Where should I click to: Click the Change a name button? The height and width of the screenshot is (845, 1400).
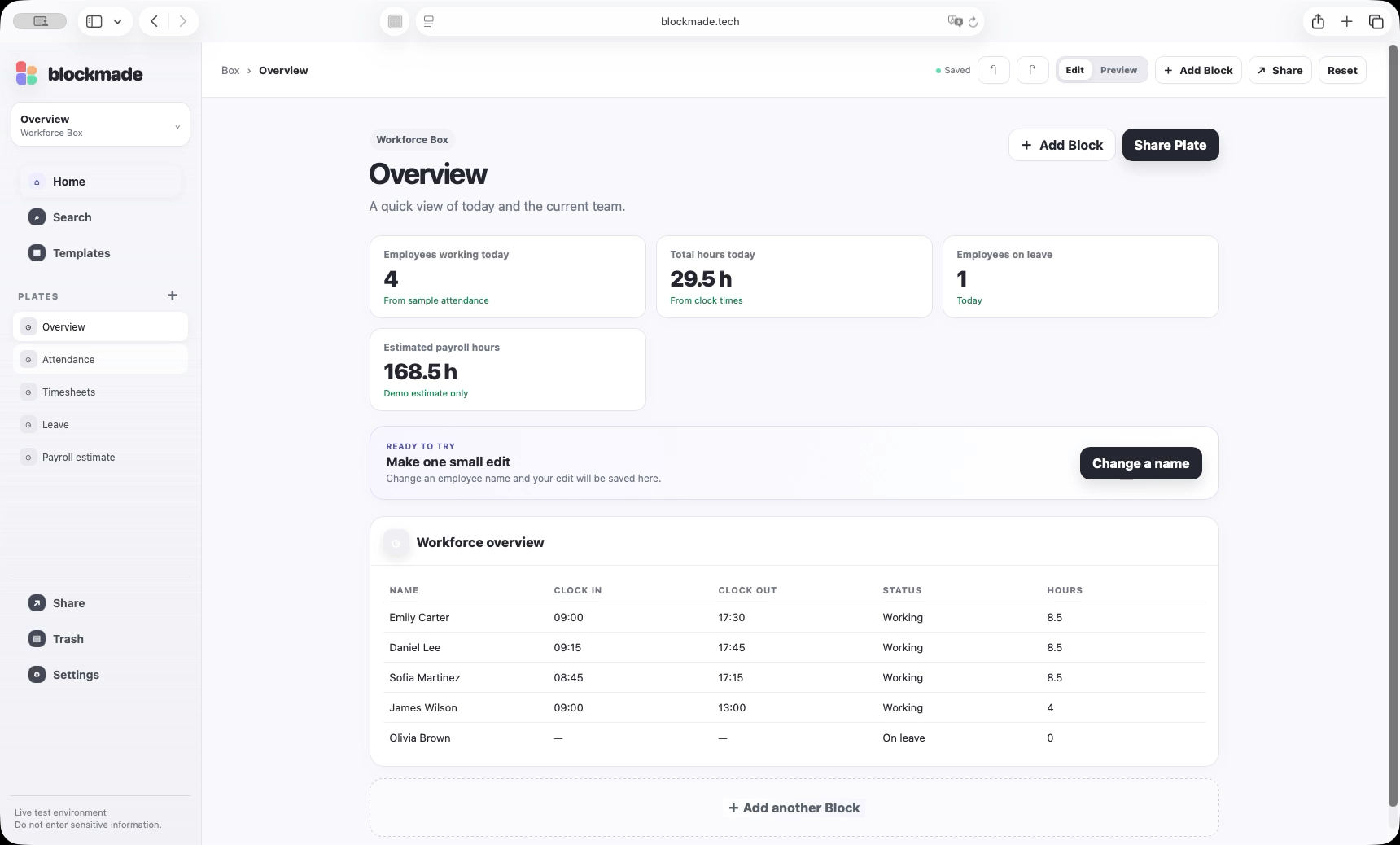(1140, 463)
